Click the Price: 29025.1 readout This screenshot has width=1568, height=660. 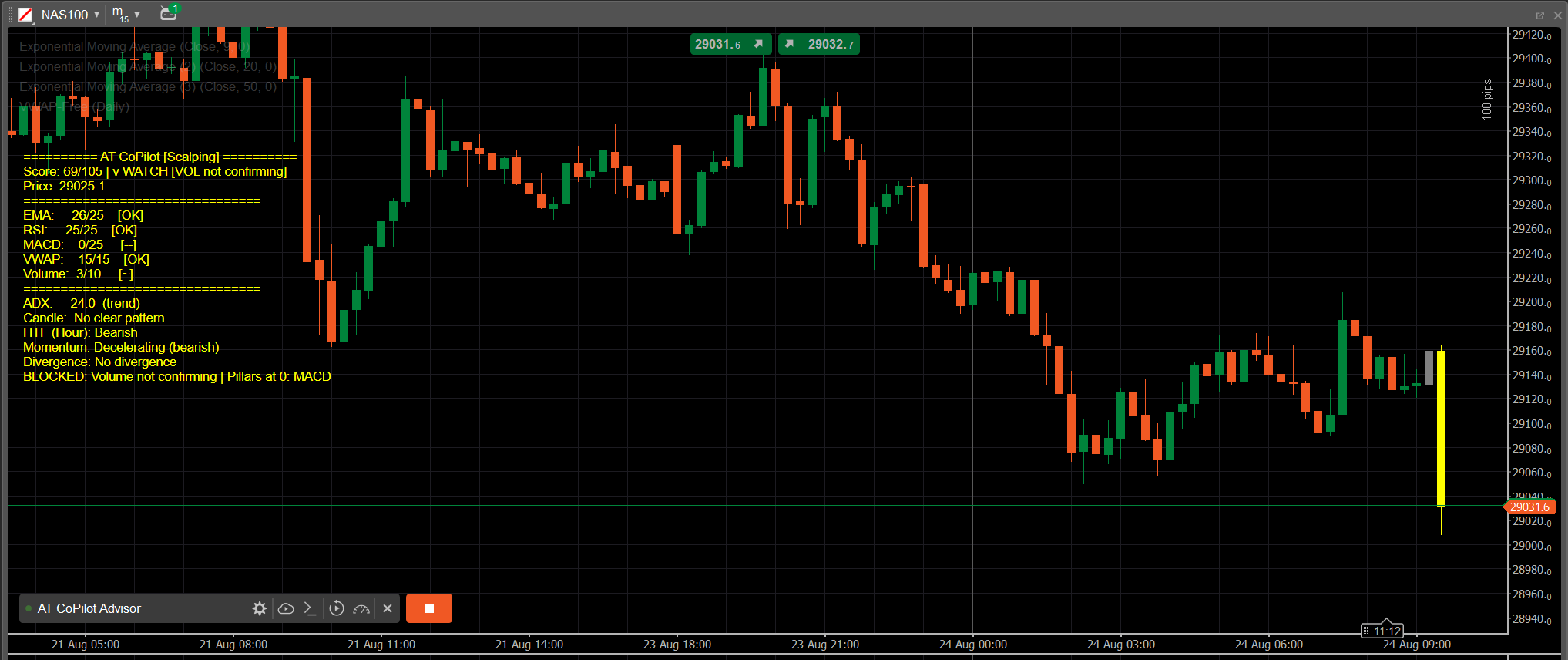[x=64, y=186]
